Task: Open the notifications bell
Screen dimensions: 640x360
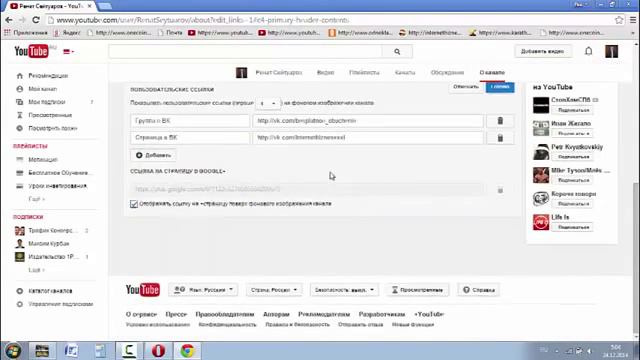Action: coord(588,51)
